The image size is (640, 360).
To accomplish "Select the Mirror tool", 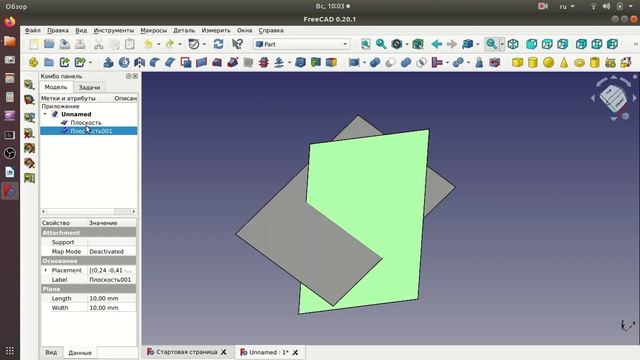I will coord(139,62).
